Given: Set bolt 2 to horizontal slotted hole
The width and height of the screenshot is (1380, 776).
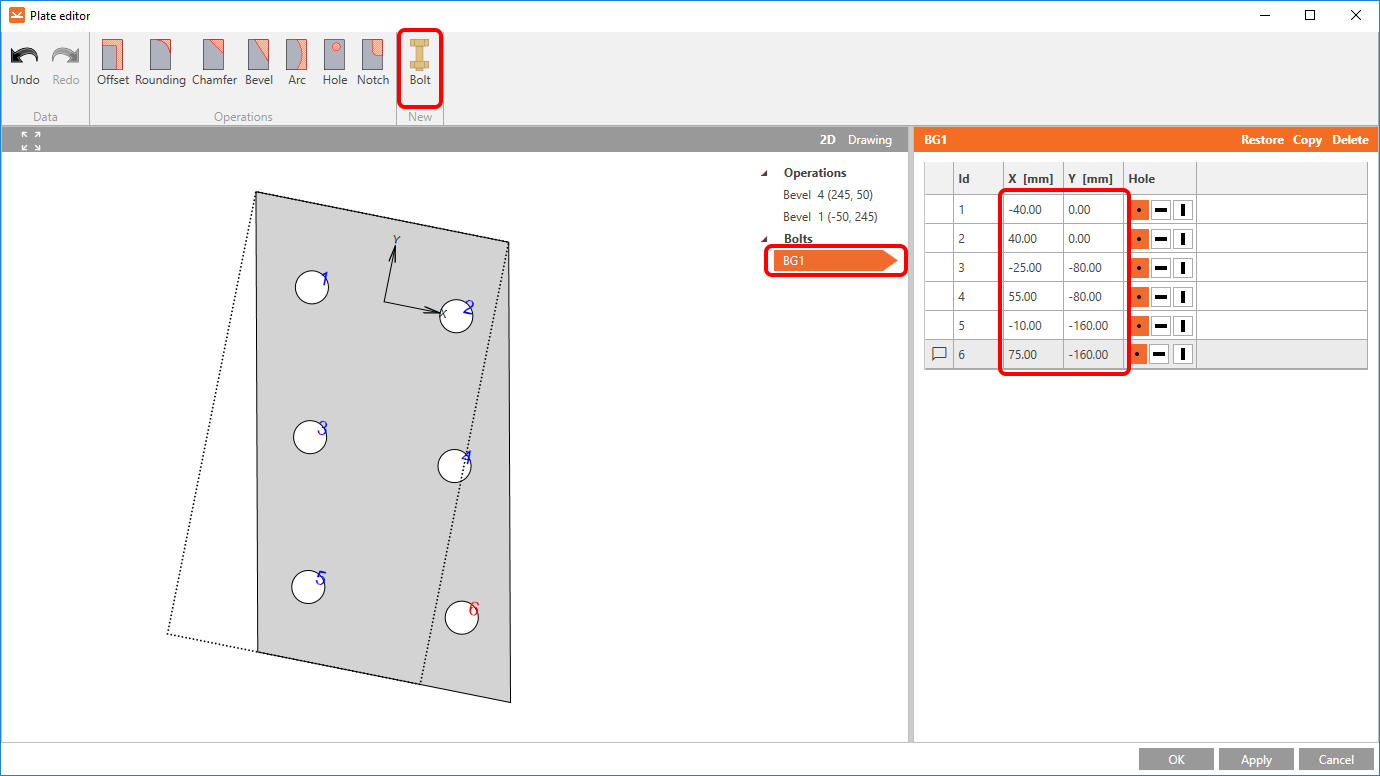Looking at the screenshot, I should (x=1161, y=239).
